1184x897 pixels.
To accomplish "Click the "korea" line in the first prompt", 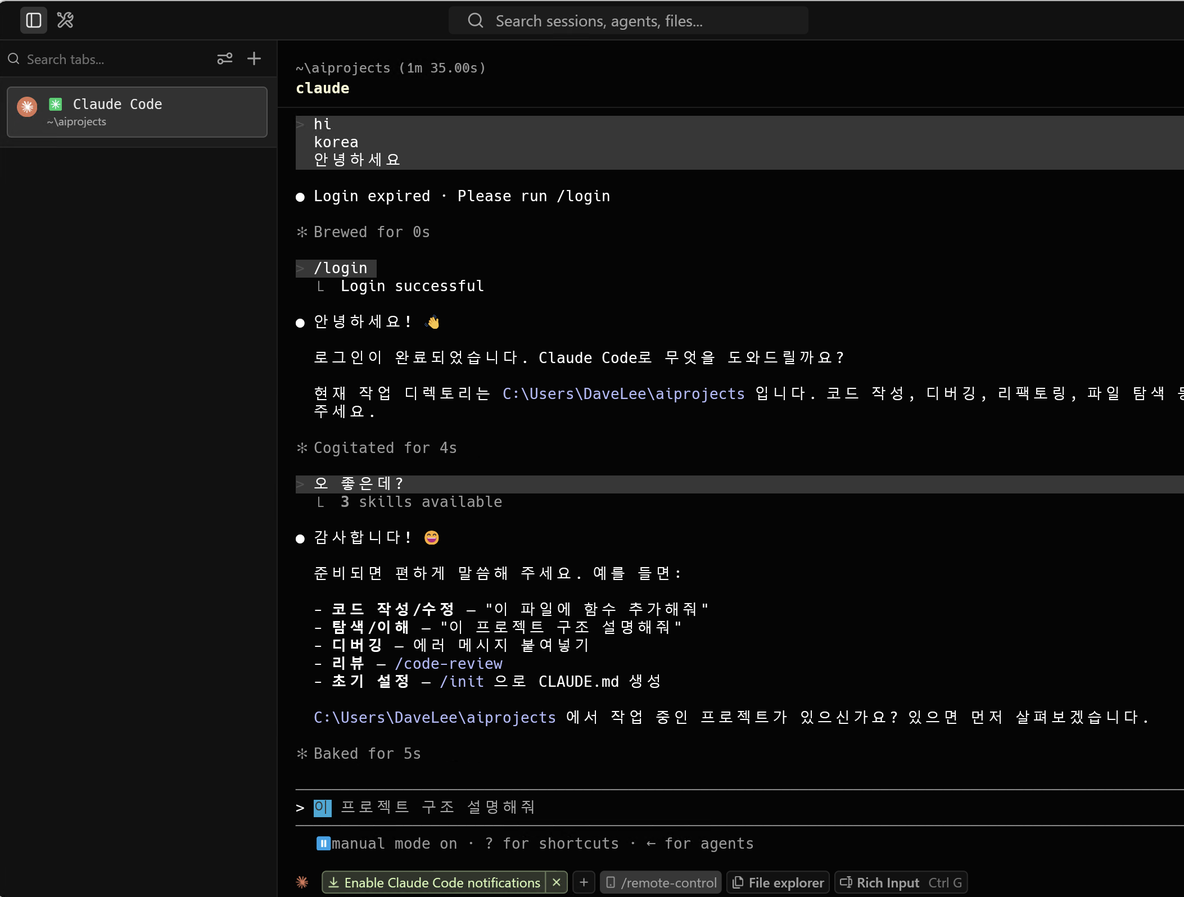I will click(336, 142).
